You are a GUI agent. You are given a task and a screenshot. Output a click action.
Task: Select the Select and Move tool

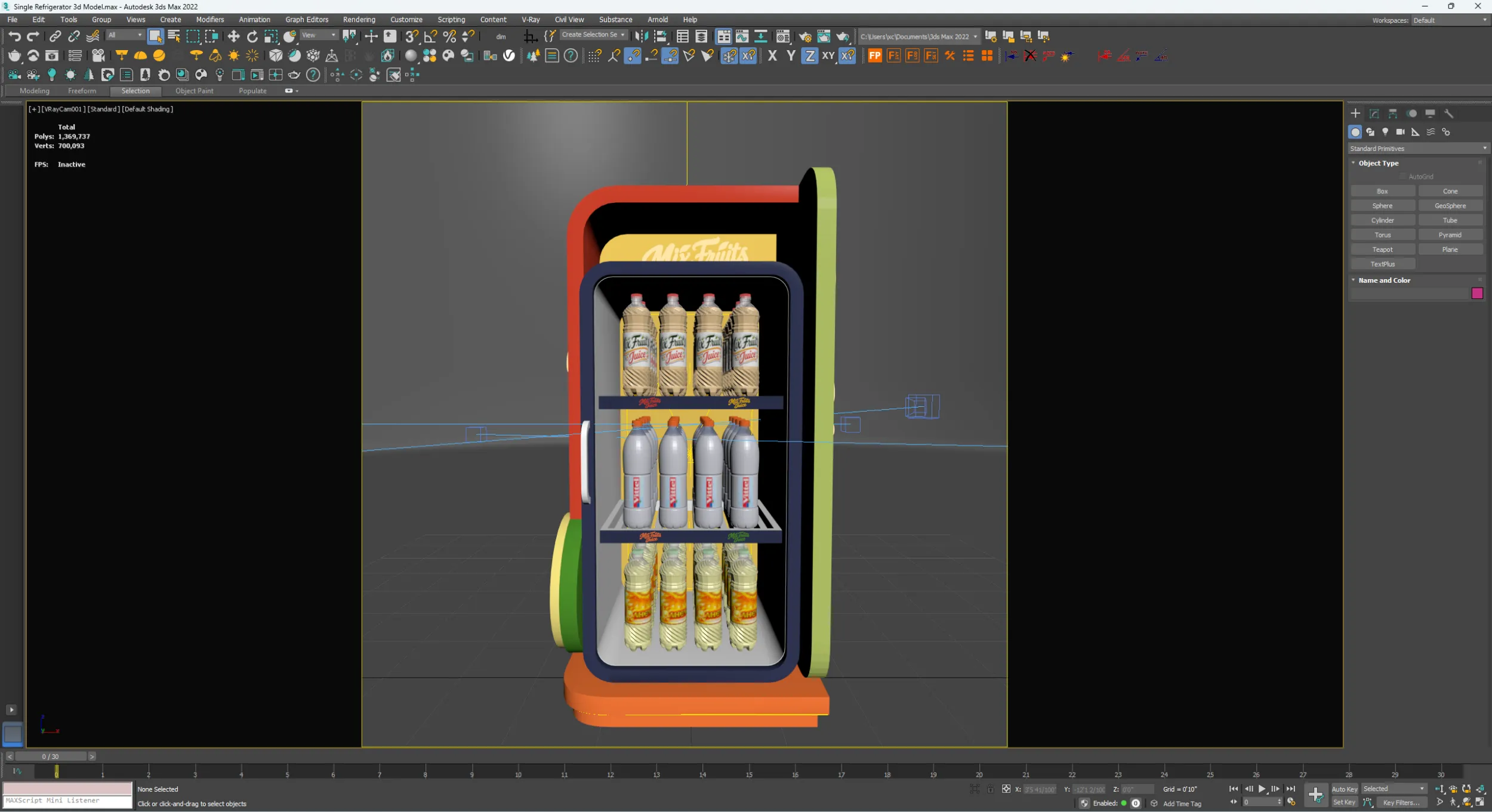click(233, 36)
